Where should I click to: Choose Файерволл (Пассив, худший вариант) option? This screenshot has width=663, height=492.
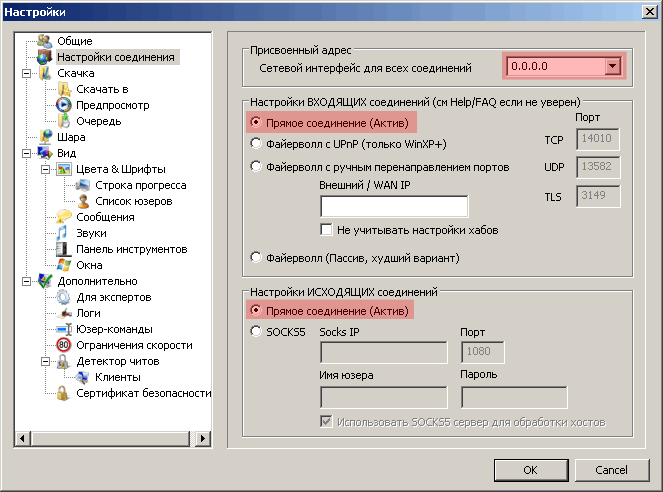click(x=255, y=257)
